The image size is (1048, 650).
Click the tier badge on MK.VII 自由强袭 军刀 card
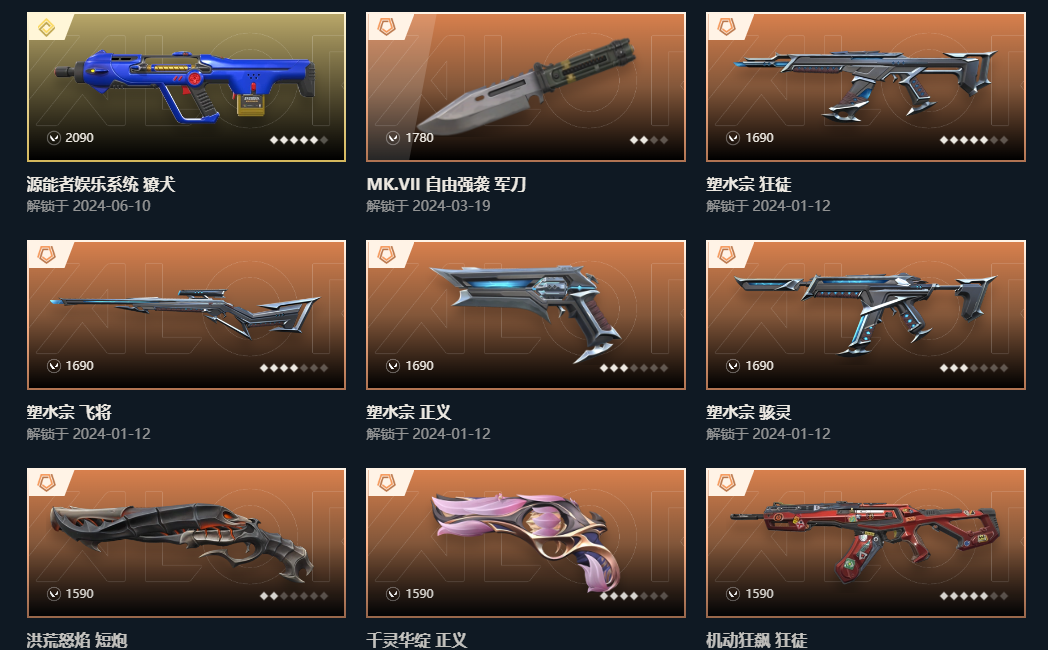click(x=386, y=27)
